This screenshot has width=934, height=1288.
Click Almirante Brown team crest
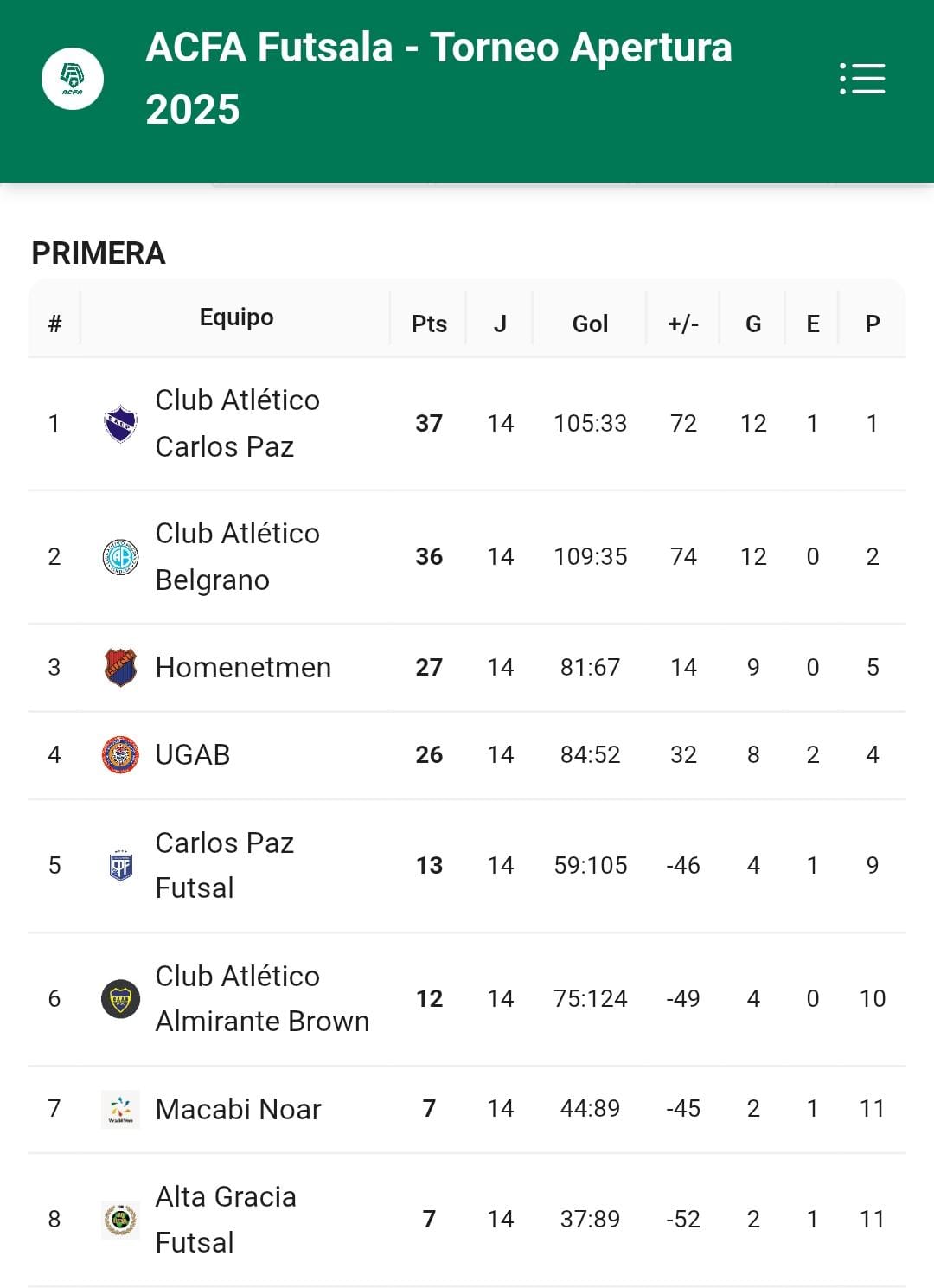[x=120, y=999]
